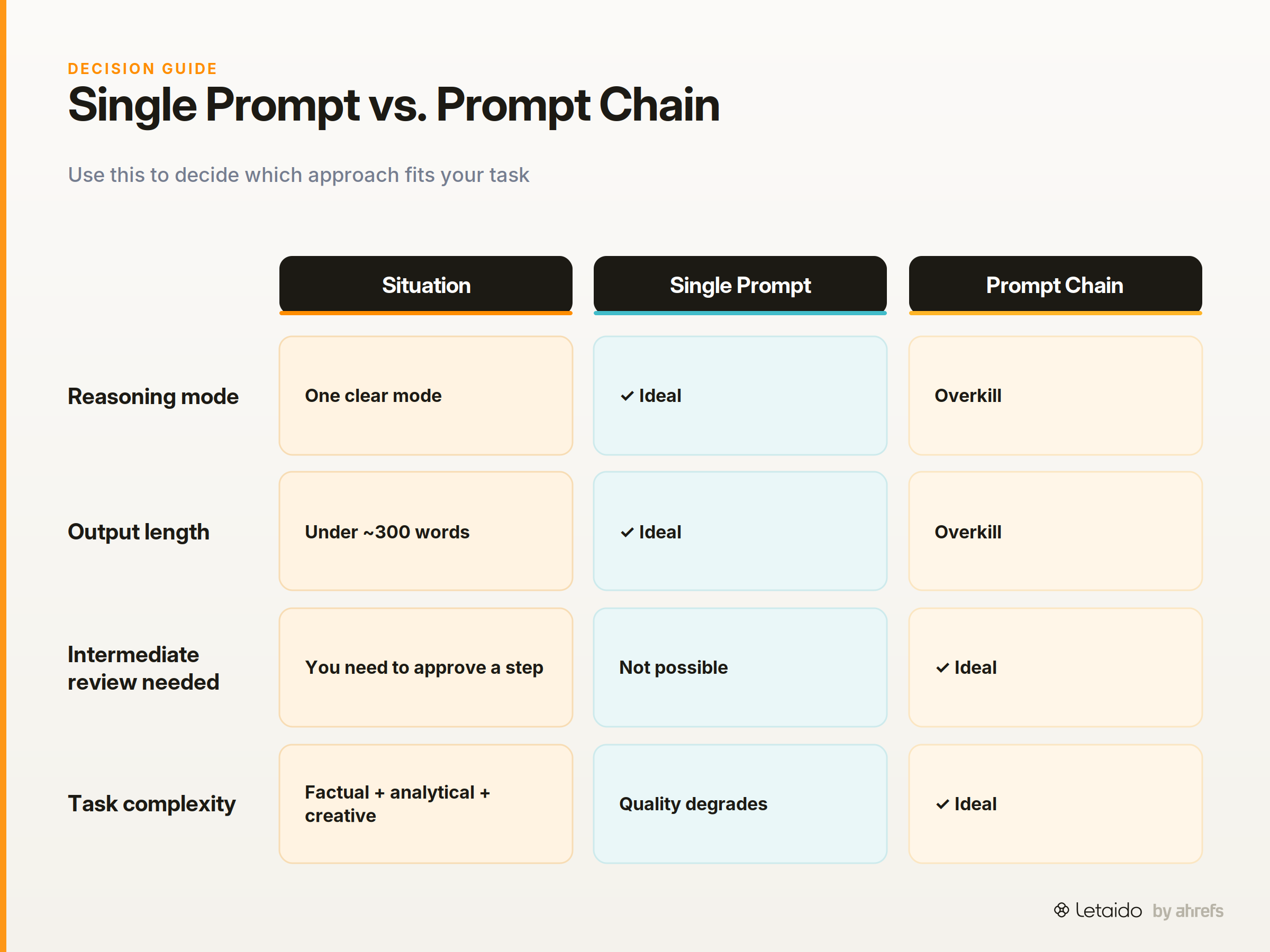Click the 'DECISION GUIDE' orange label

click(142, 69)
